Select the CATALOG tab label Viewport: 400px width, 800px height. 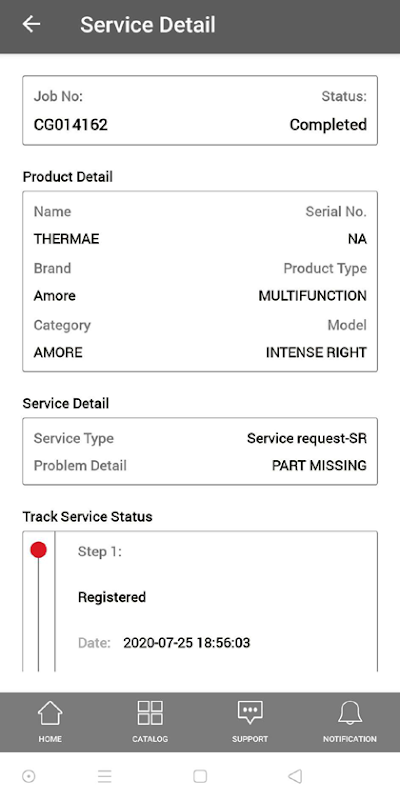click(150, 739)
